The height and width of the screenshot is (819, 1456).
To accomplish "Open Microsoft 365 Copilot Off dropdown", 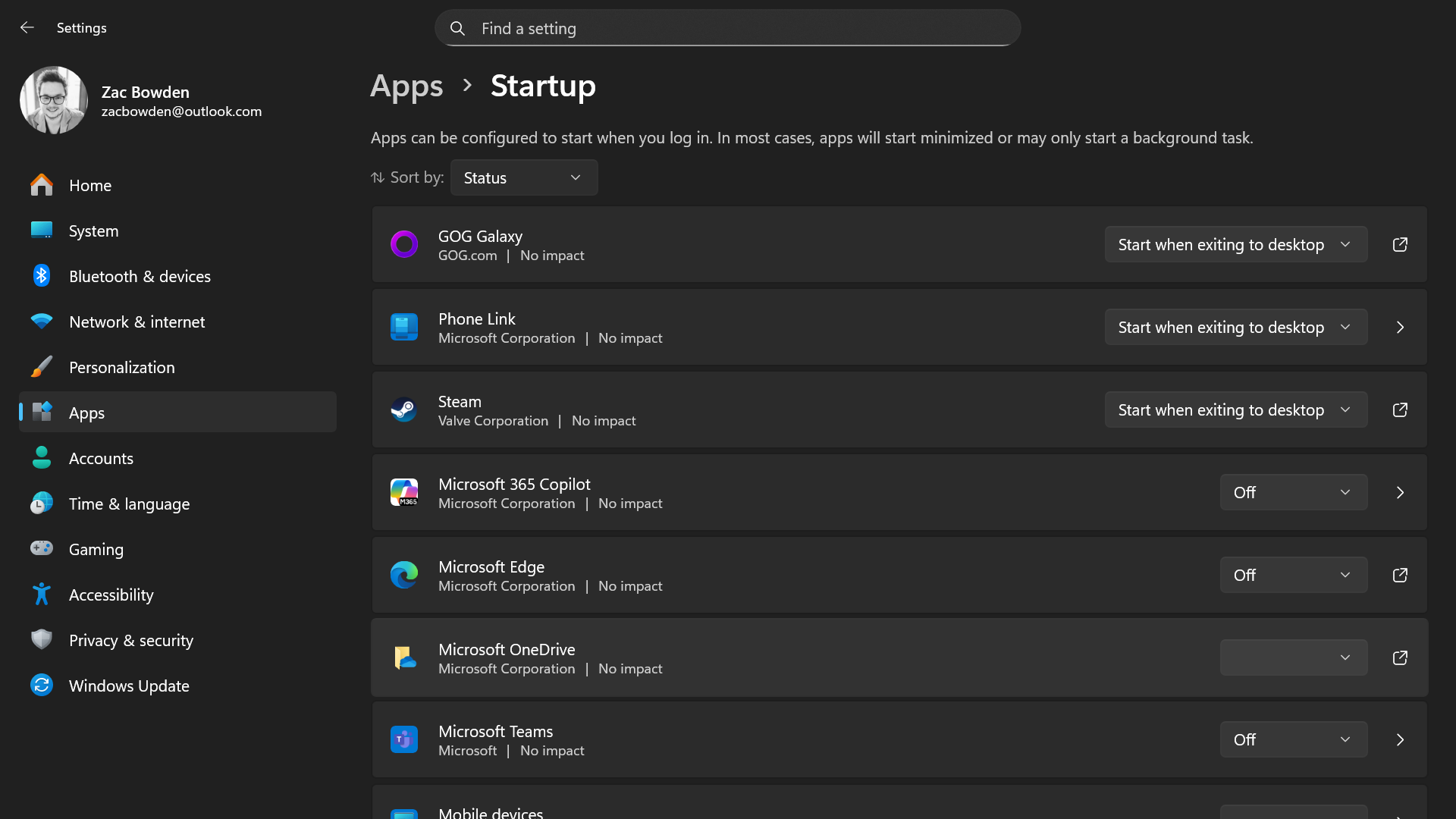I will (x=1294, y=492).
